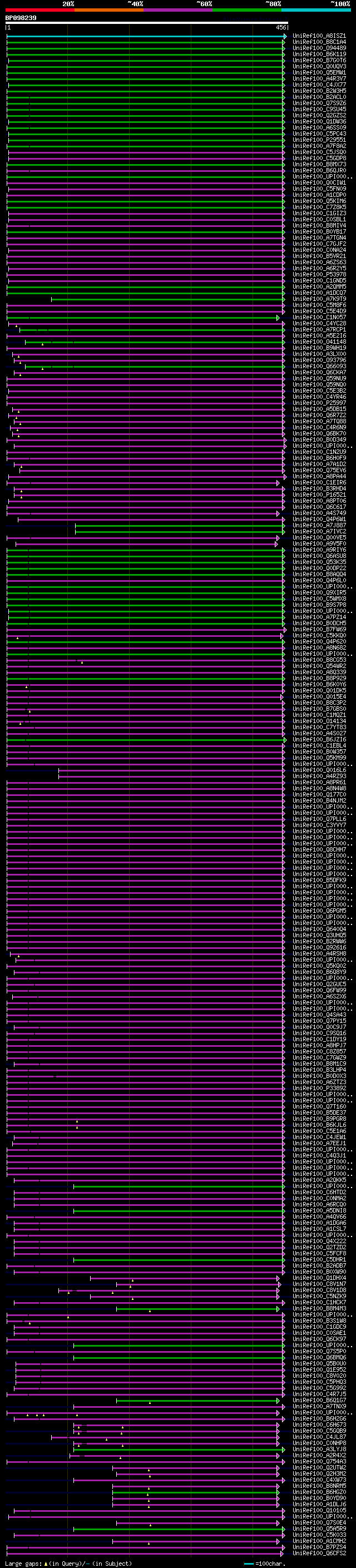Select the UniRef100_A7IVC2 label
Viewport: 356px width, 1568px height.
(319, 531)
